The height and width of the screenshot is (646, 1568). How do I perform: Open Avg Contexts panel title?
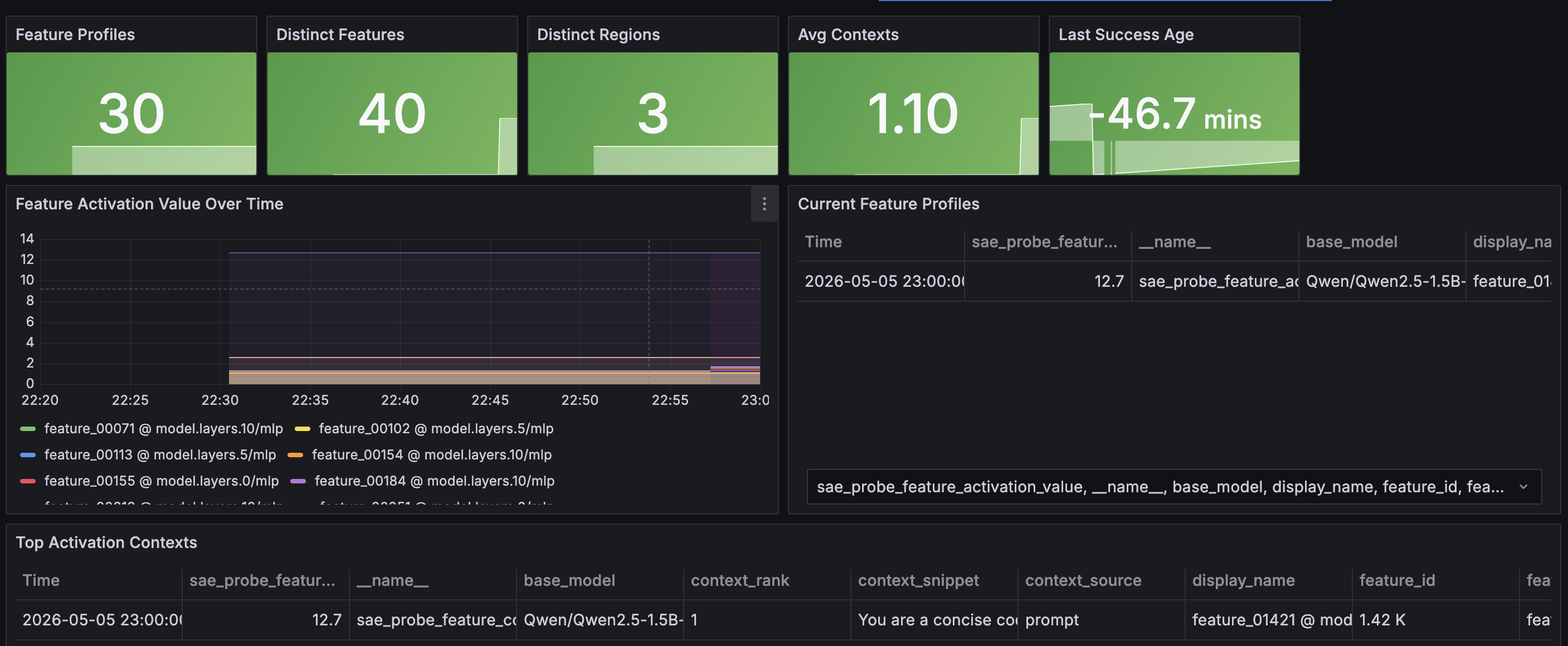coord(848,35)
